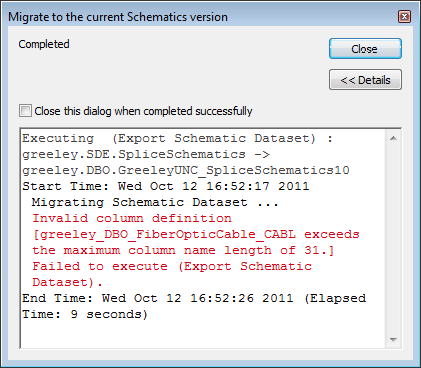This screenshot has width=421, height=368.
Task: Click the log's vertical scrollbar track
Action: tap(393, 239)
